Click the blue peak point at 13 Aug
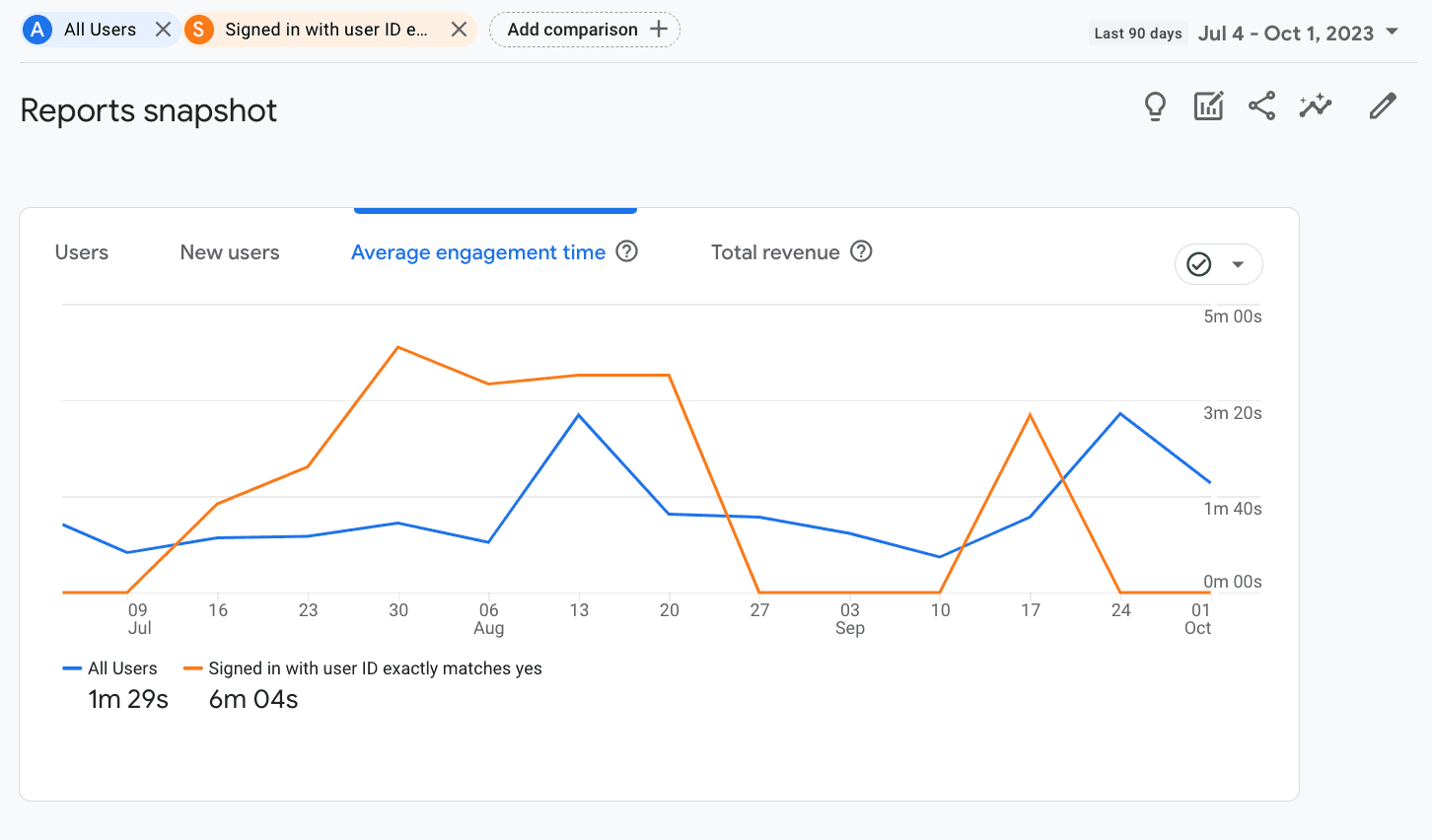Screen dimensions: 1432x840 (x=579, y=415)
